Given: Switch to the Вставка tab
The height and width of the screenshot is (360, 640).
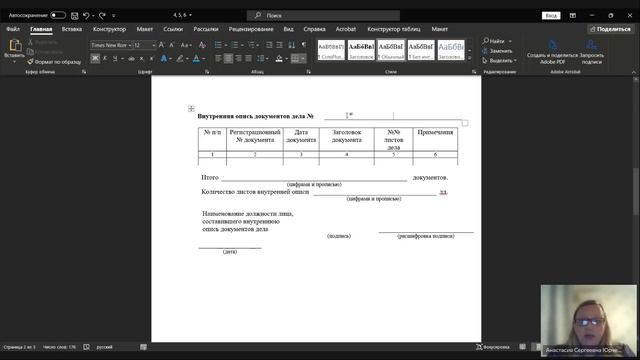Looking at the screenshot, I should pyautogui.click(x=72, y=29).
